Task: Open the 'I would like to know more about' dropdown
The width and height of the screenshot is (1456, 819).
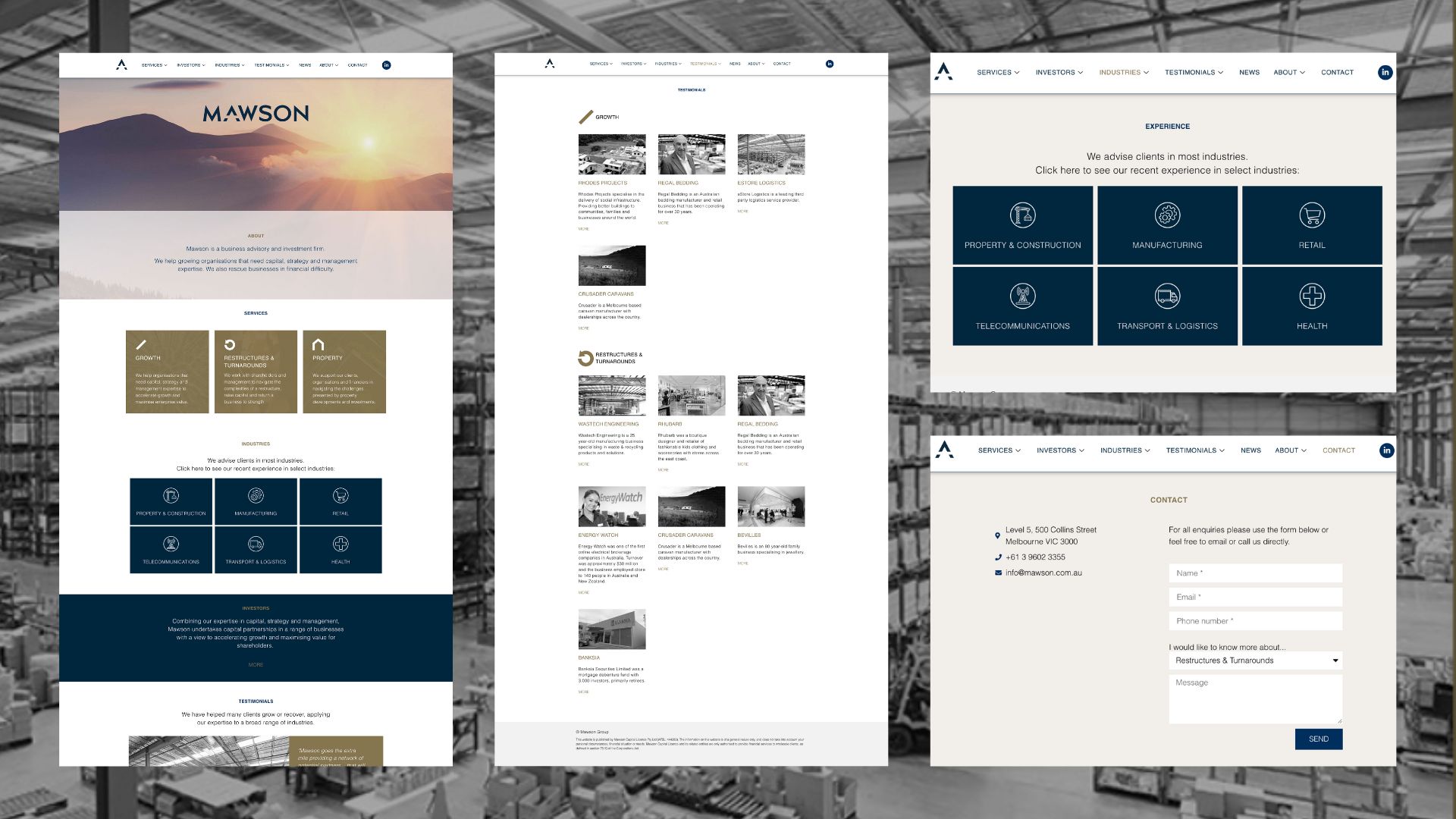Action: click(1255, 661)
